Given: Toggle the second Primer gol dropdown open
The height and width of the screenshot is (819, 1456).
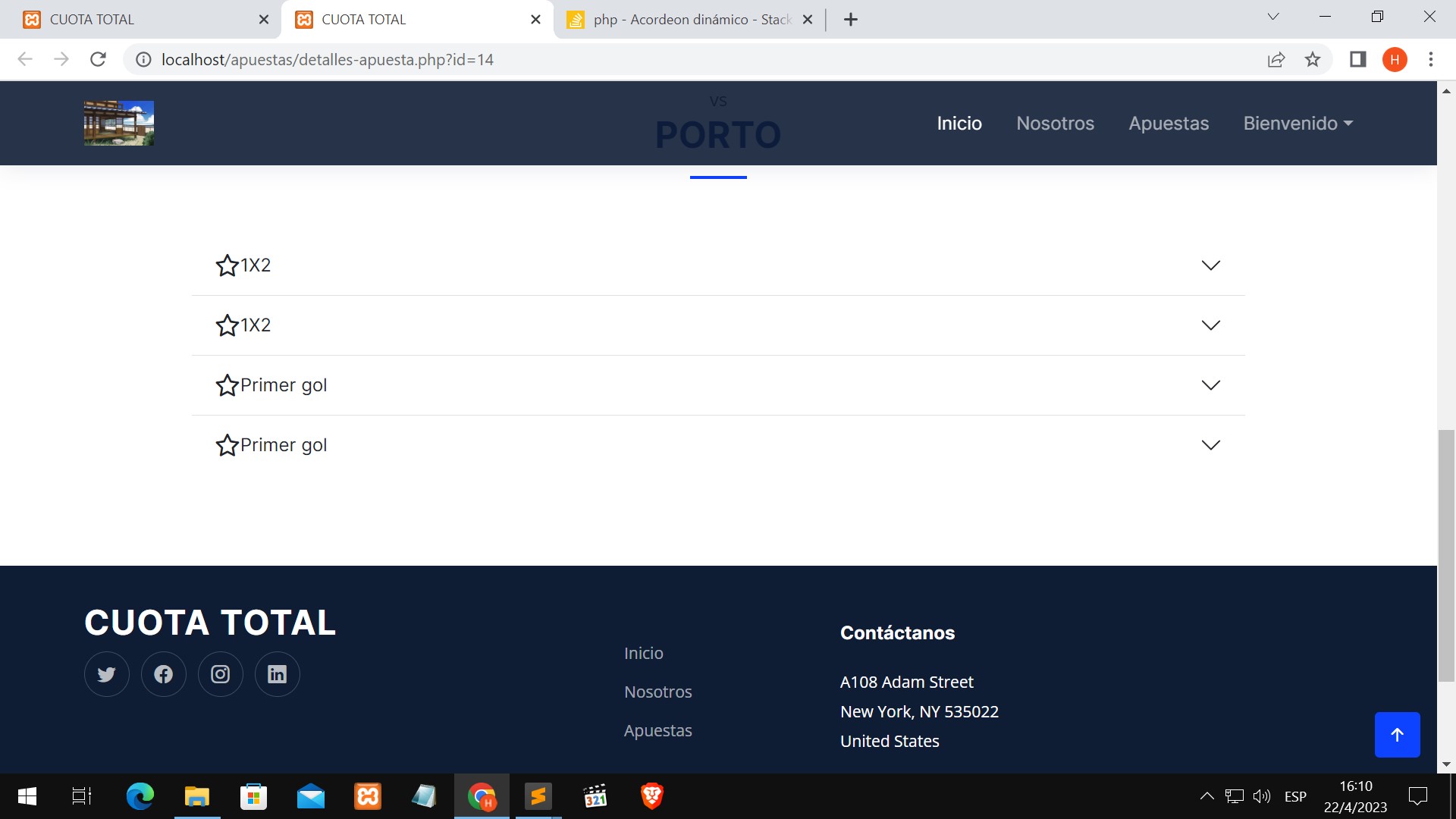Looking at the screenshot, I should (x=1210, y=445).
